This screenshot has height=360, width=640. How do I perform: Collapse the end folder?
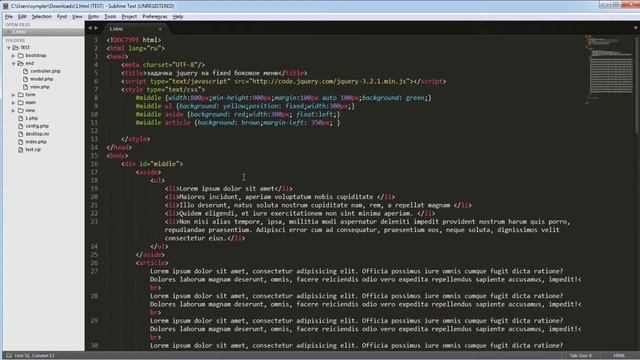coord(13,64)
